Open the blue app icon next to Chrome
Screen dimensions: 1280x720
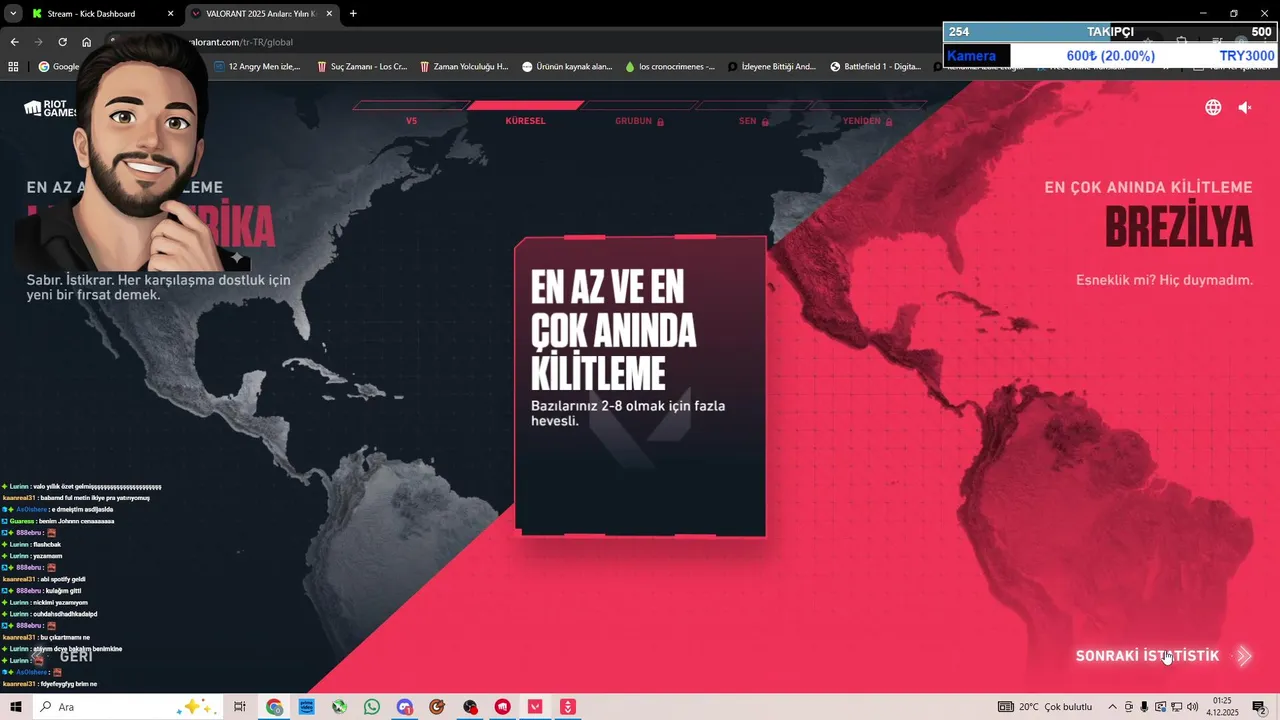click(307, 707)
